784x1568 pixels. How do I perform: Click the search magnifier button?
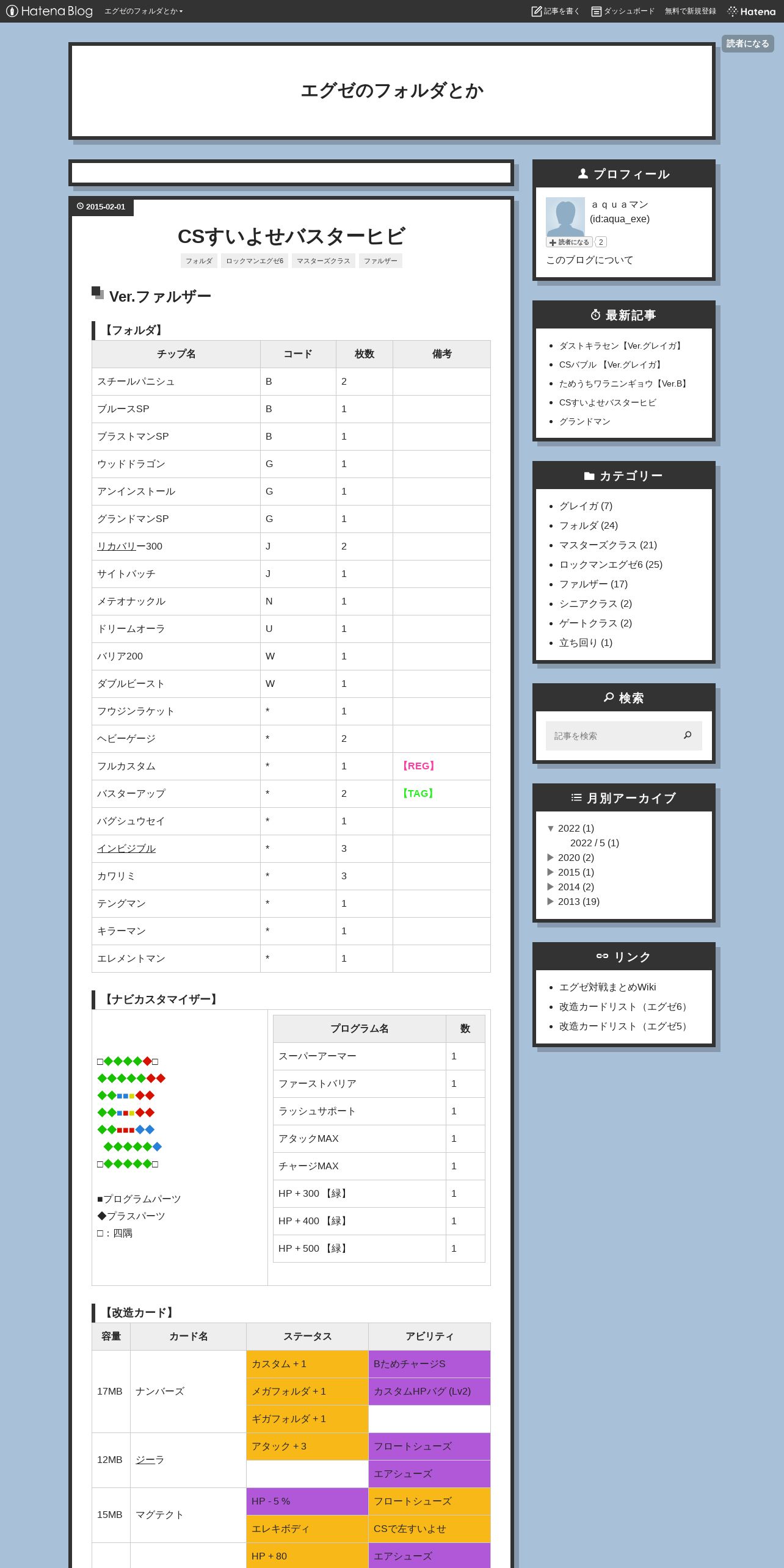pos(688,736)
